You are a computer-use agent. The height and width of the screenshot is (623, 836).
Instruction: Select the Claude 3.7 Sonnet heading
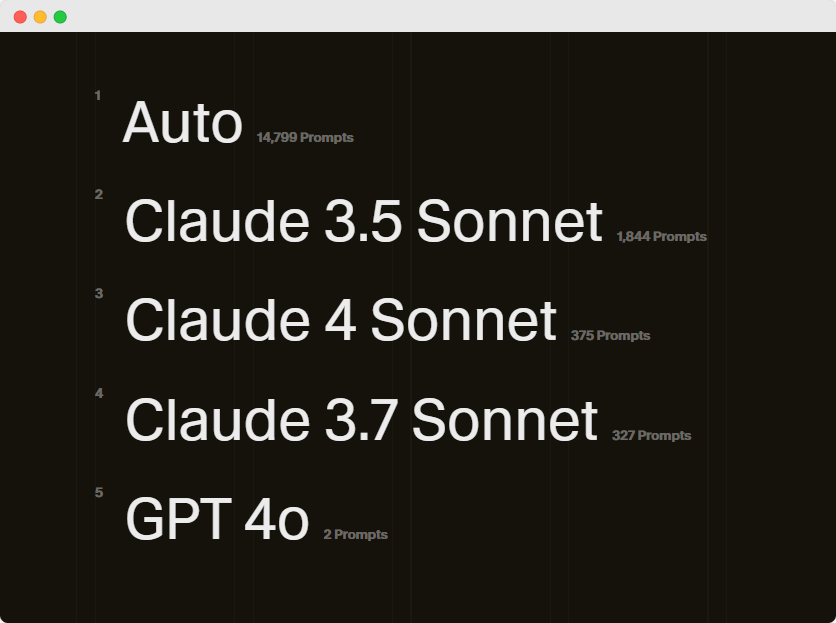coord(361,420)
